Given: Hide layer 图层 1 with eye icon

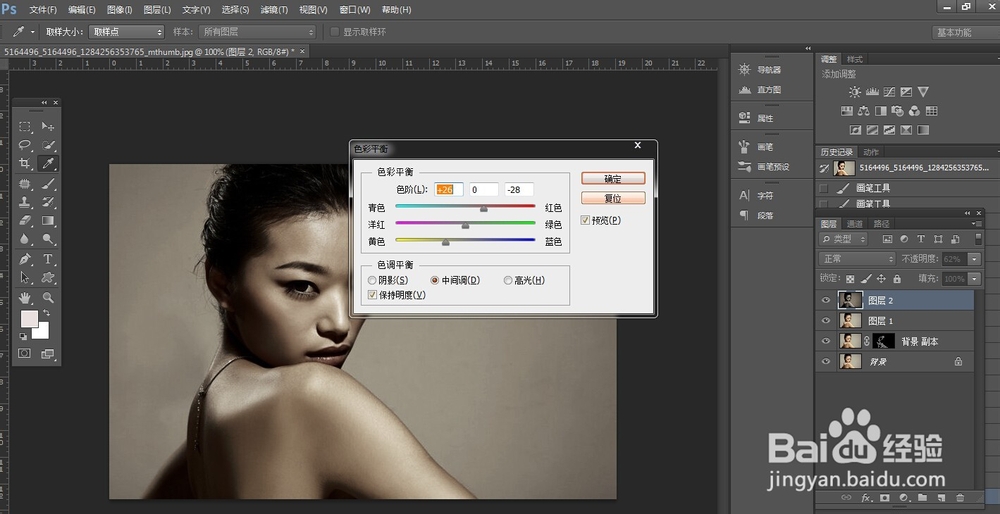Looking at the screenshot, I should pos(826,320).
